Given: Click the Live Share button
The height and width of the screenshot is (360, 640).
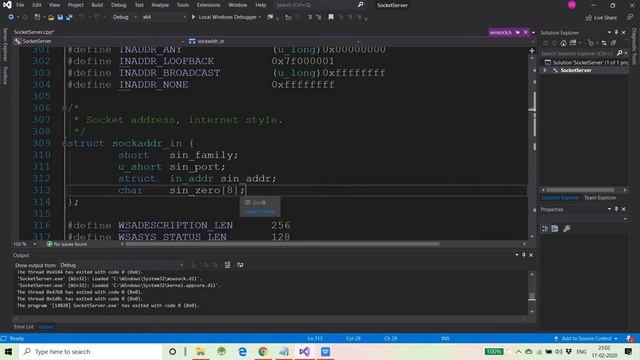Looking at the screenshot, I should [601, 18].
